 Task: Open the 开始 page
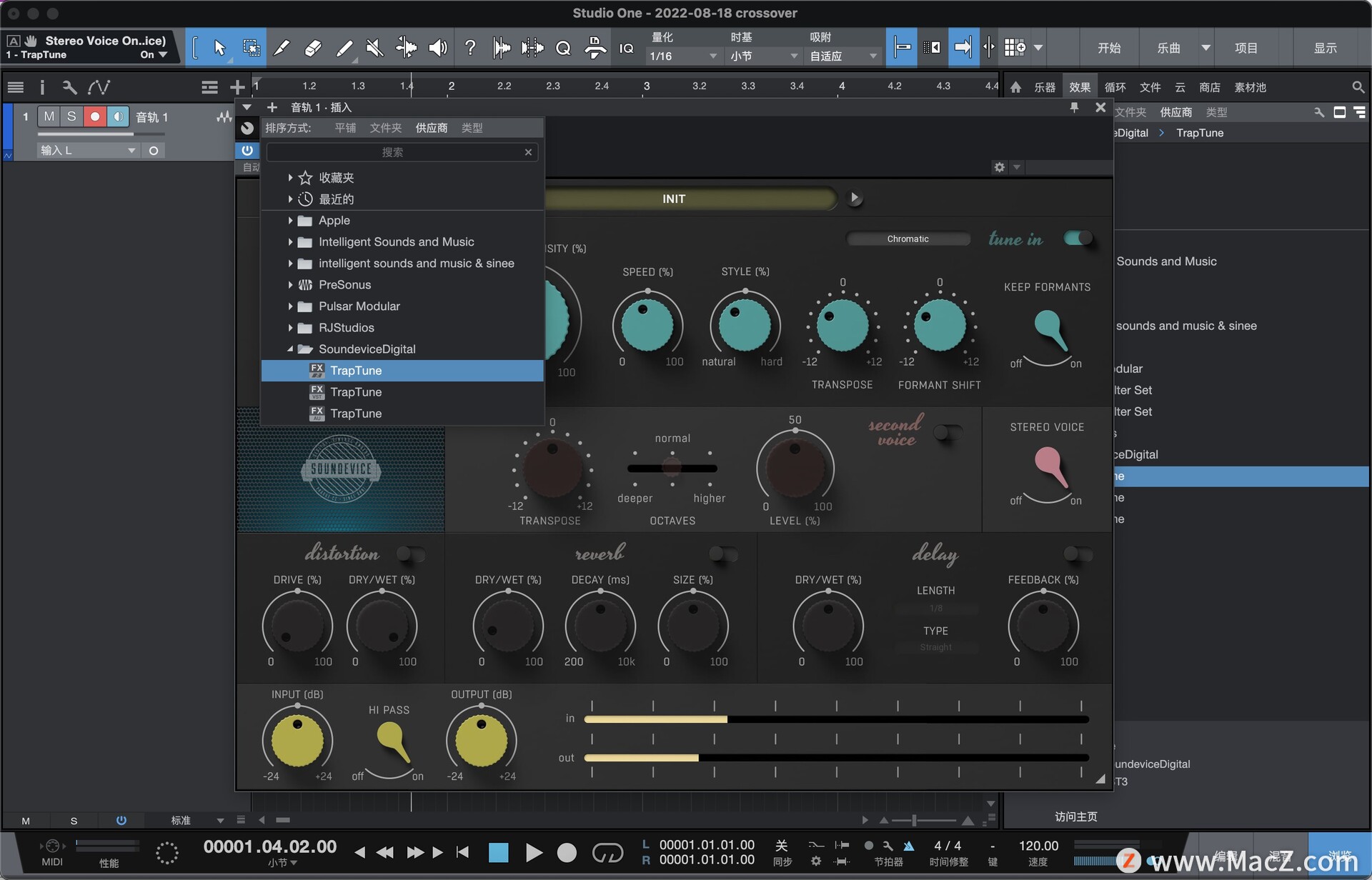pos(1109,48)
